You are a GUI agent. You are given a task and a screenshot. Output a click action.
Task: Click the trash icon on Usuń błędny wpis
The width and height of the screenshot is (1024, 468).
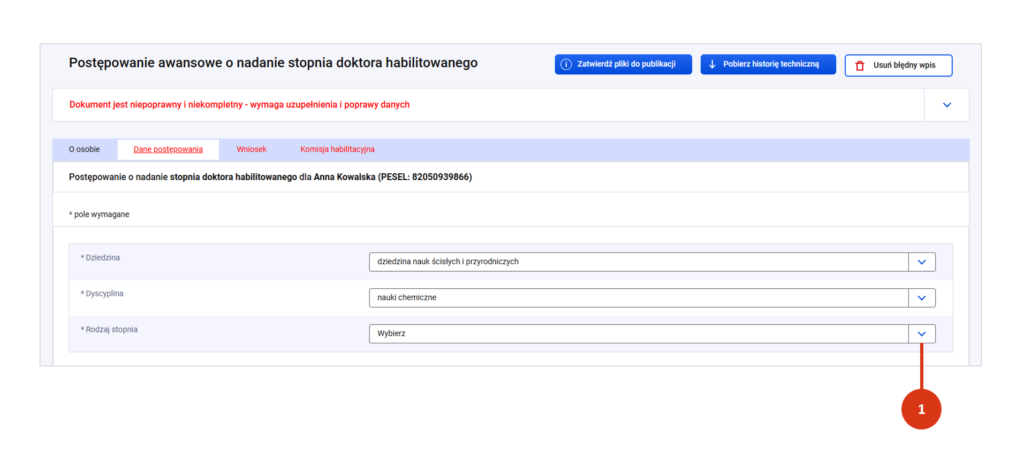(860, 66)
